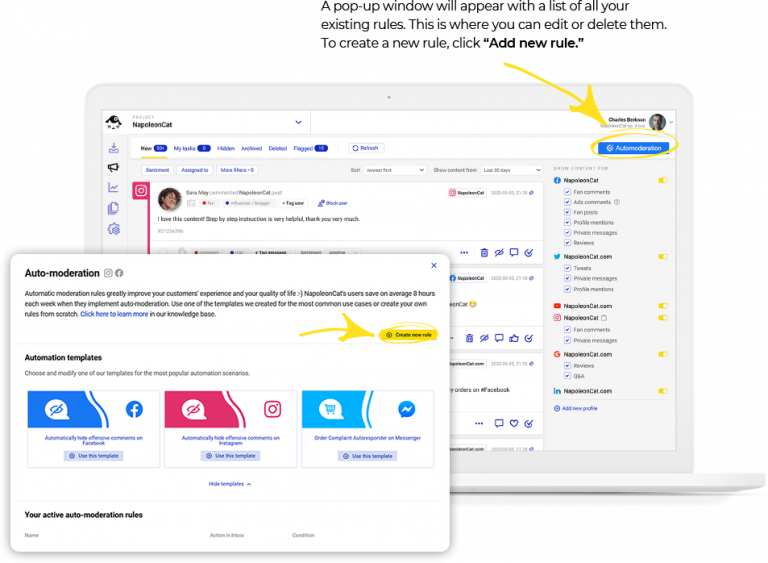768x563 pixels.
Task: Toggle the Facebook NapoleonCat profile switch
Action: tap(663, 180)
